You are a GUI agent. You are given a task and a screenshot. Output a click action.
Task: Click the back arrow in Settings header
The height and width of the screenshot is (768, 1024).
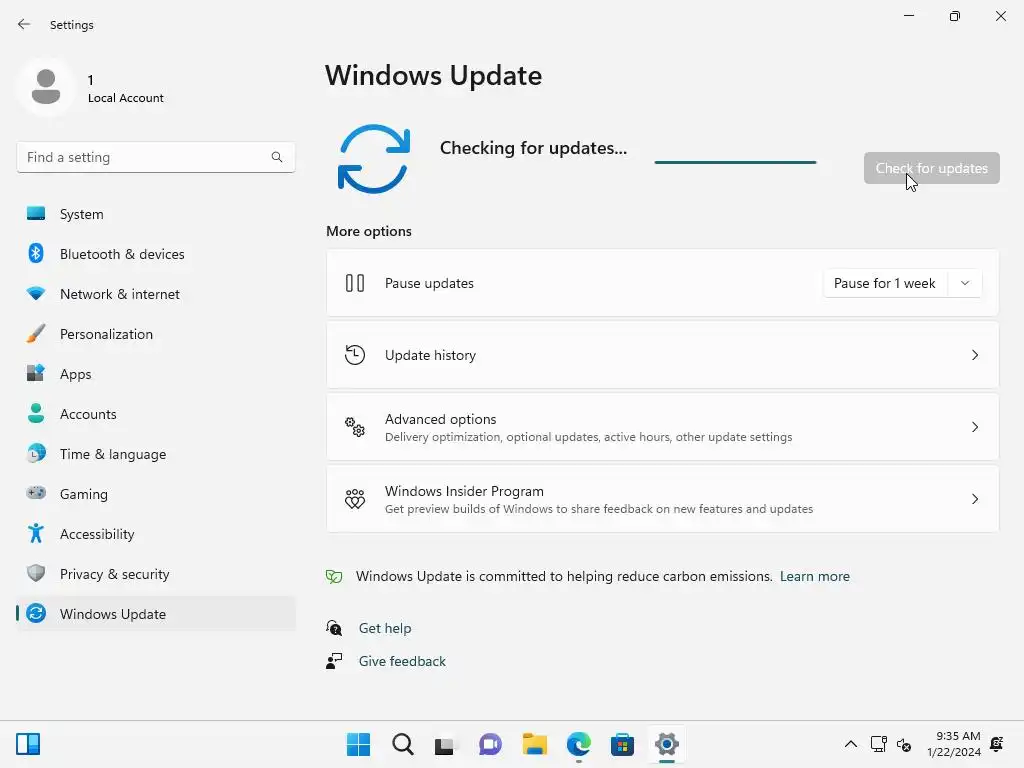click(24, 24)
